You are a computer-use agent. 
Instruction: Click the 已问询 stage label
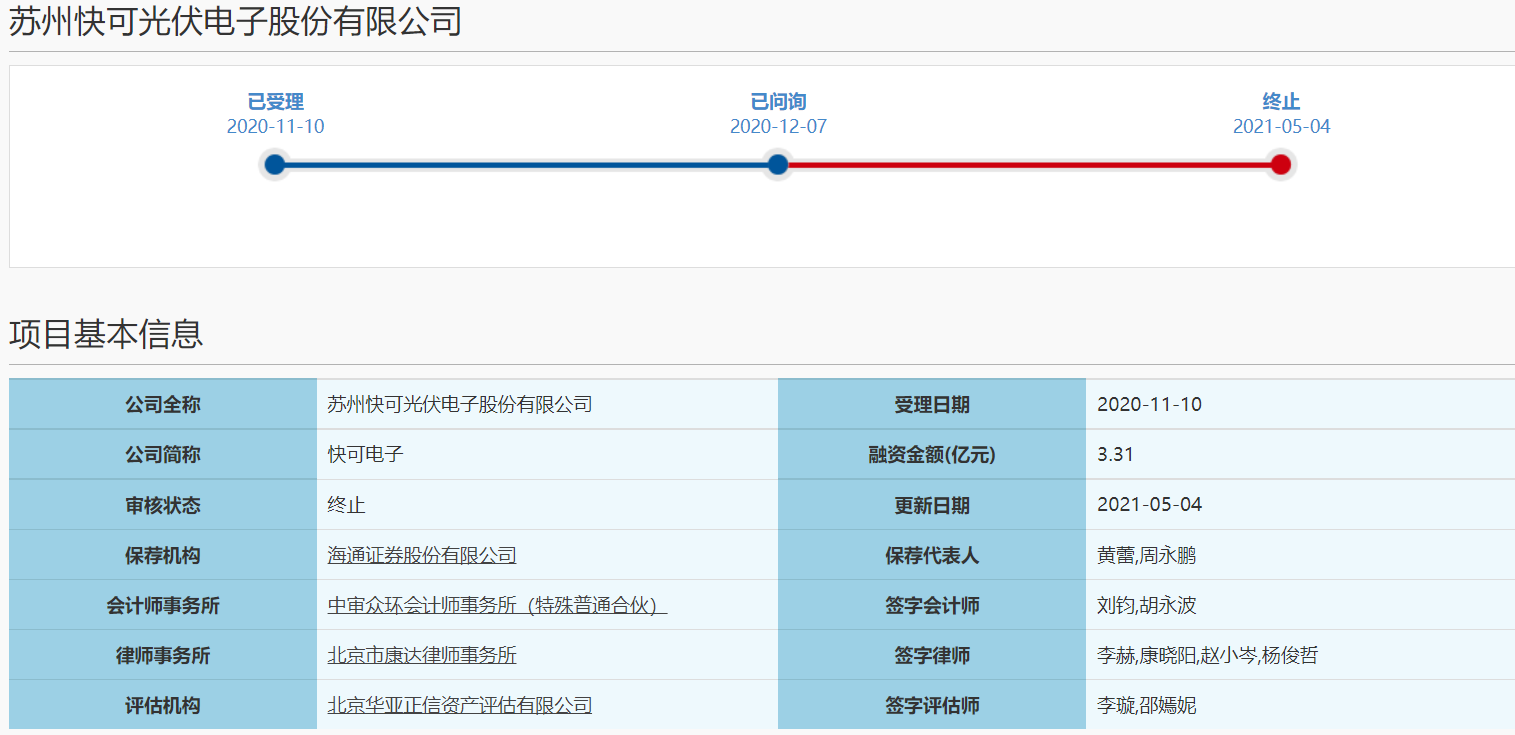click(x=778, y=101)
